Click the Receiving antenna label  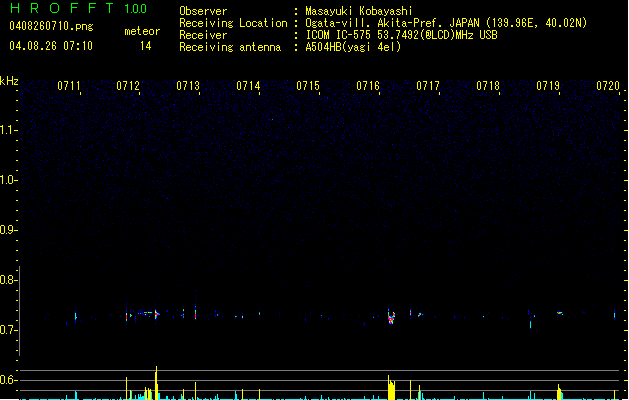230,47
